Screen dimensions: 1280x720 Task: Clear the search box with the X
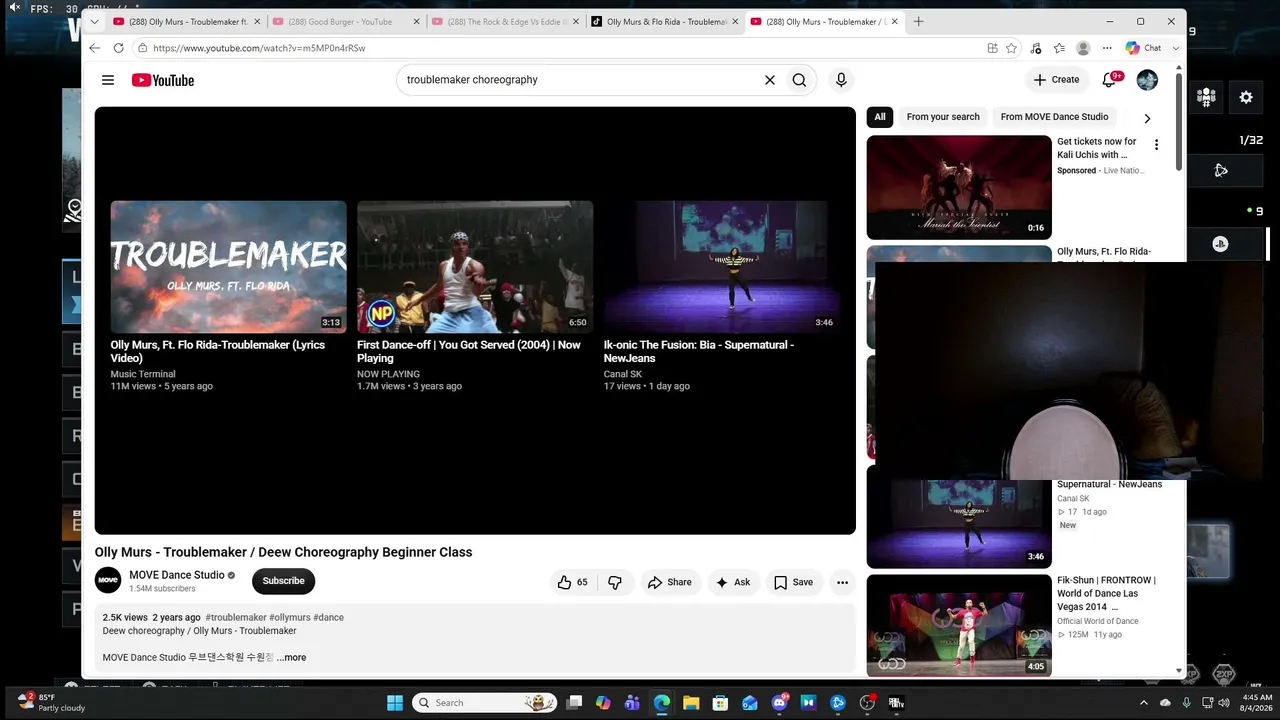click(770, 80)
